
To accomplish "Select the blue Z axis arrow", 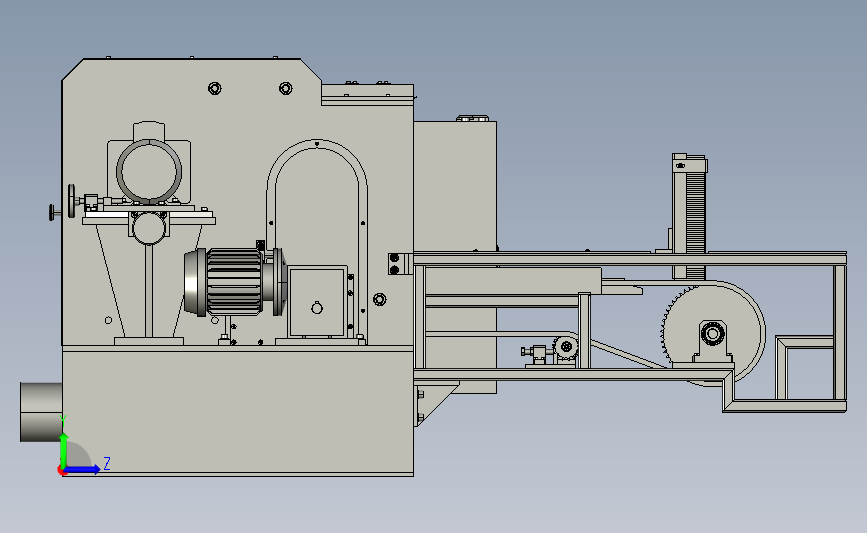I will point(83,469).
